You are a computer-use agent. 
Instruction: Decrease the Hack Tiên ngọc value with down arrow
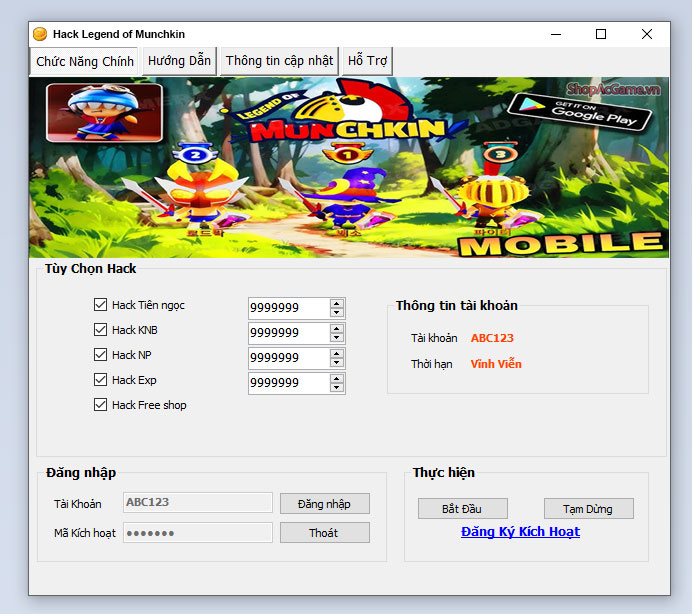[x=337, y=312]
